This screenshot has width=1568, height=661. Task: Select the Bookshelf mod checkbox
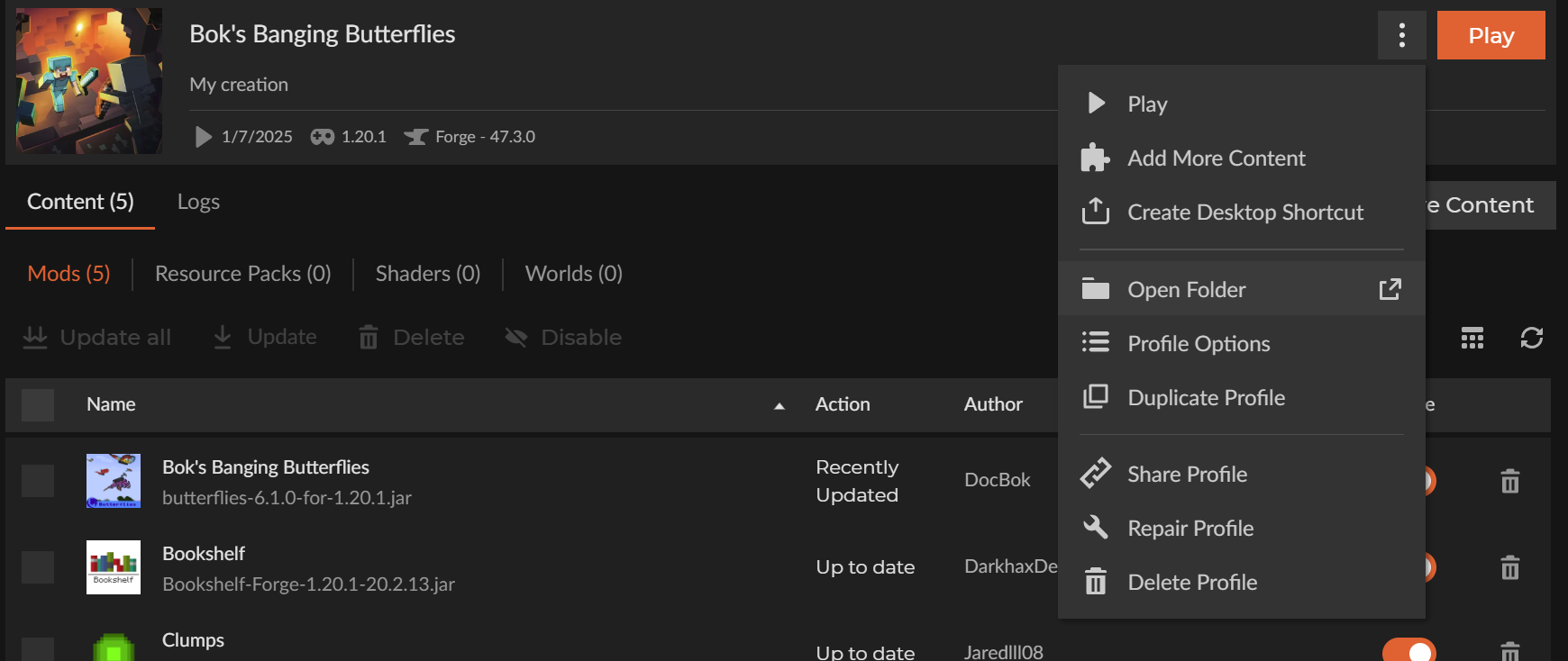coord(38,567)
